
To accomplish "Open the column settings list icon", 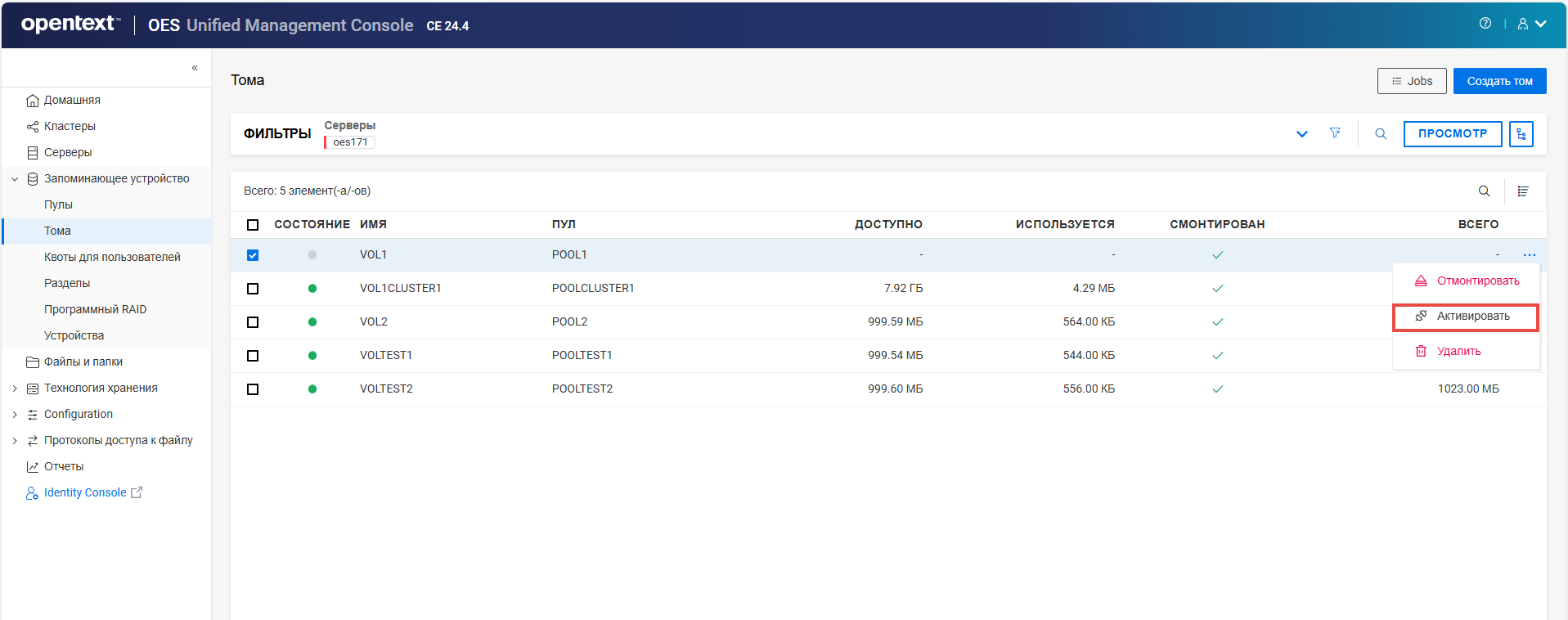I will click(x=1523, y=191).
